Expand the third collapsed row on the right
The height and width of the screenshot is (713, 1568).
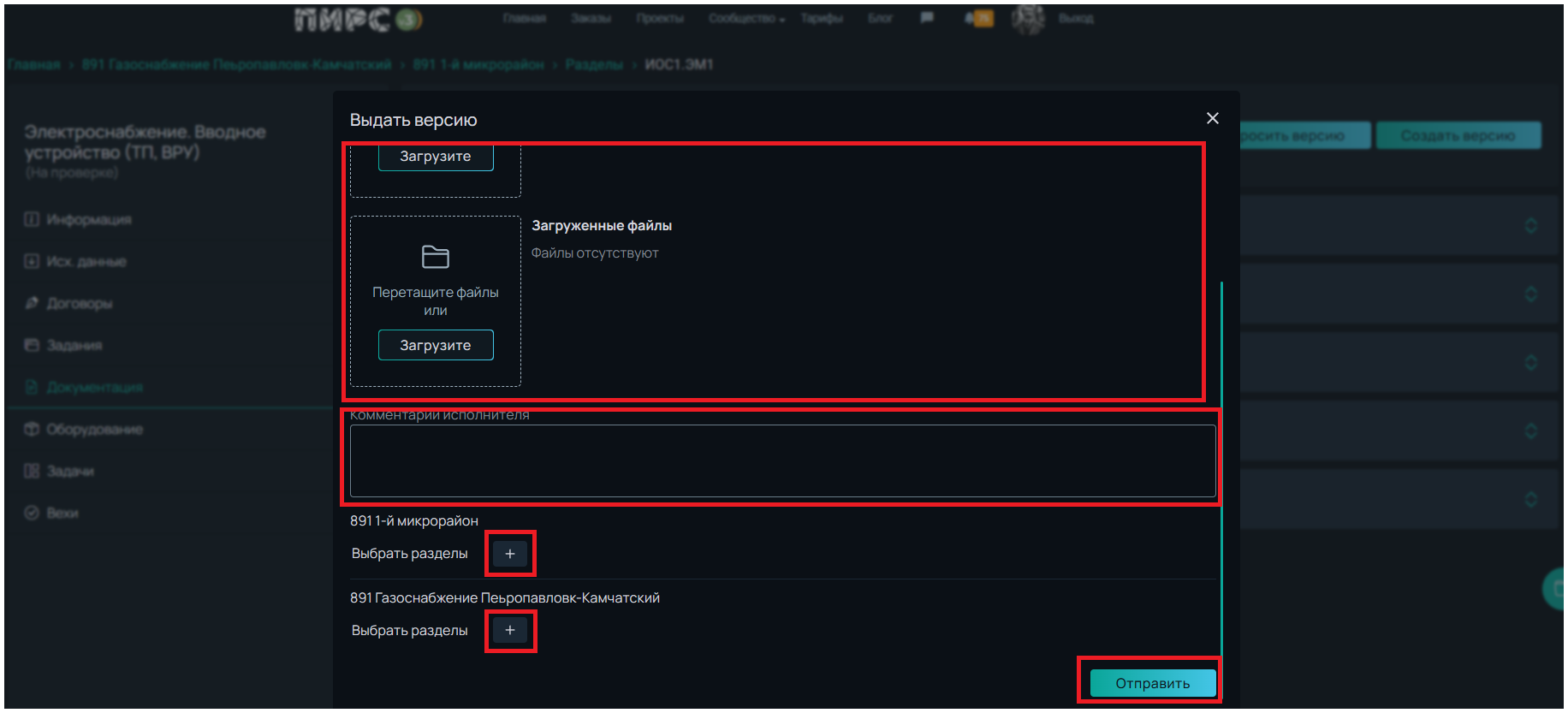click(1530, 362)
